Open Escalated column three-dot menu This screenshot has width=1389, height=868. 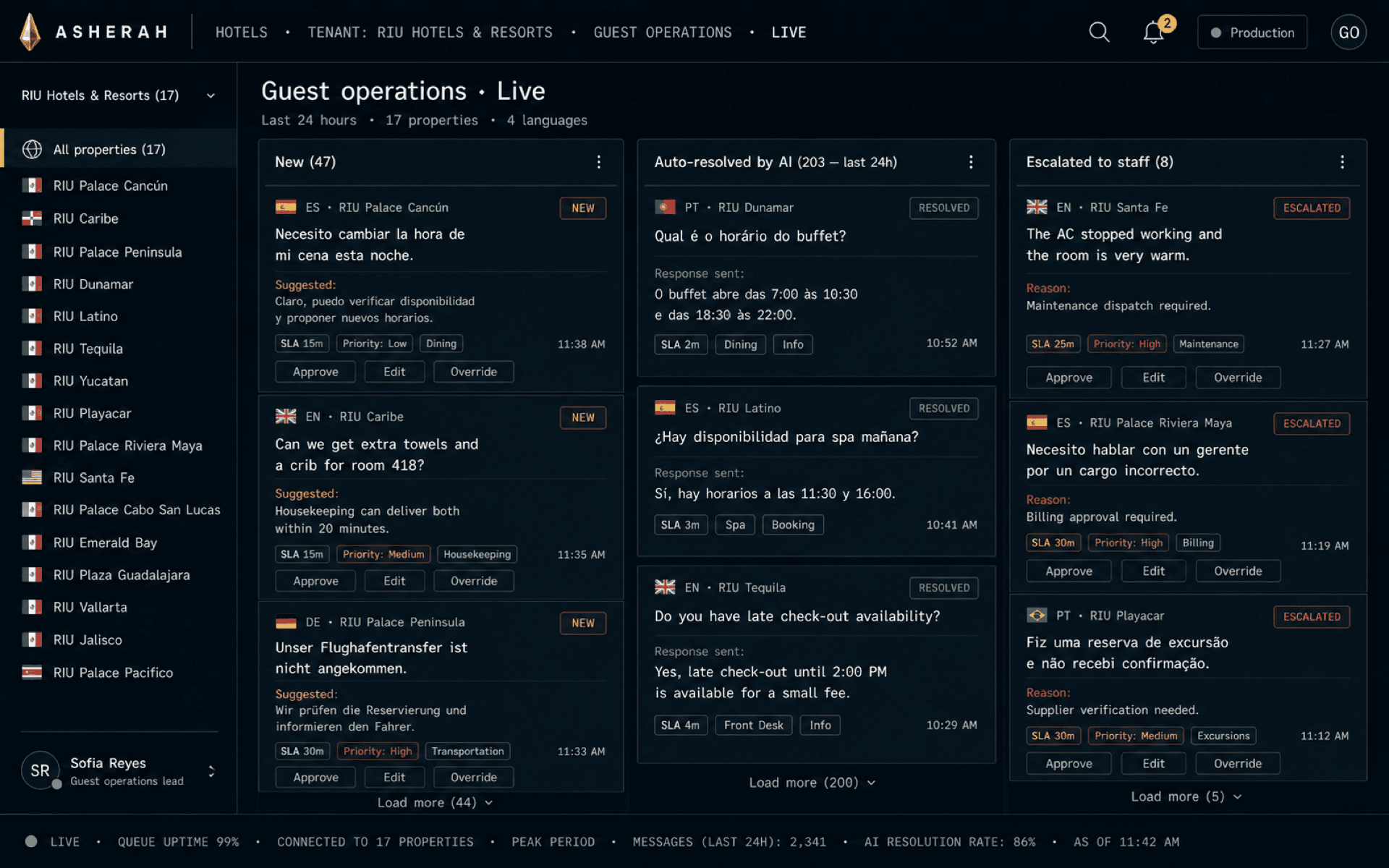pyautogui.click(x=1342, y=162)
